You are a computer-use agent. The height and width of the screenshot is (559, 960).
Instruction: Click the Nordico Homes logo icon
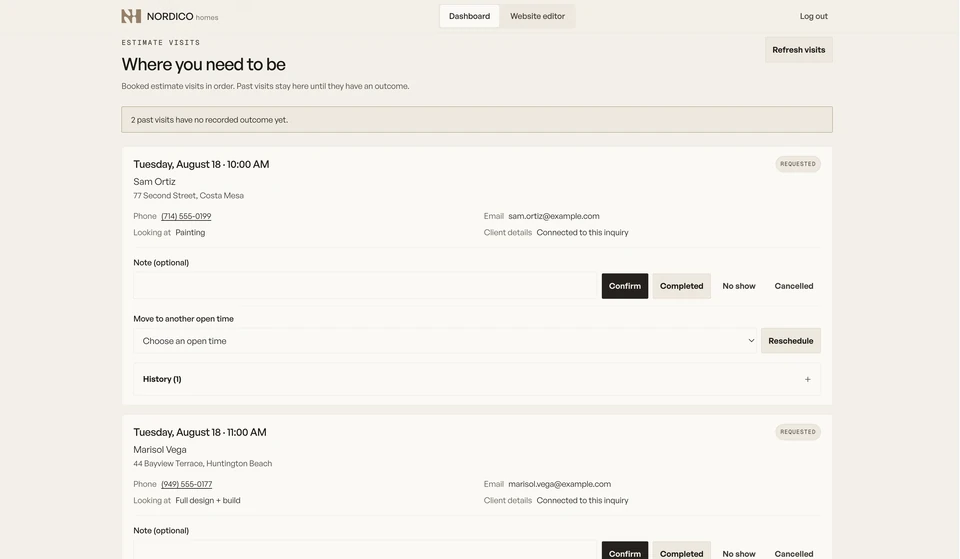pyautogui.click(x=131, y=16)
